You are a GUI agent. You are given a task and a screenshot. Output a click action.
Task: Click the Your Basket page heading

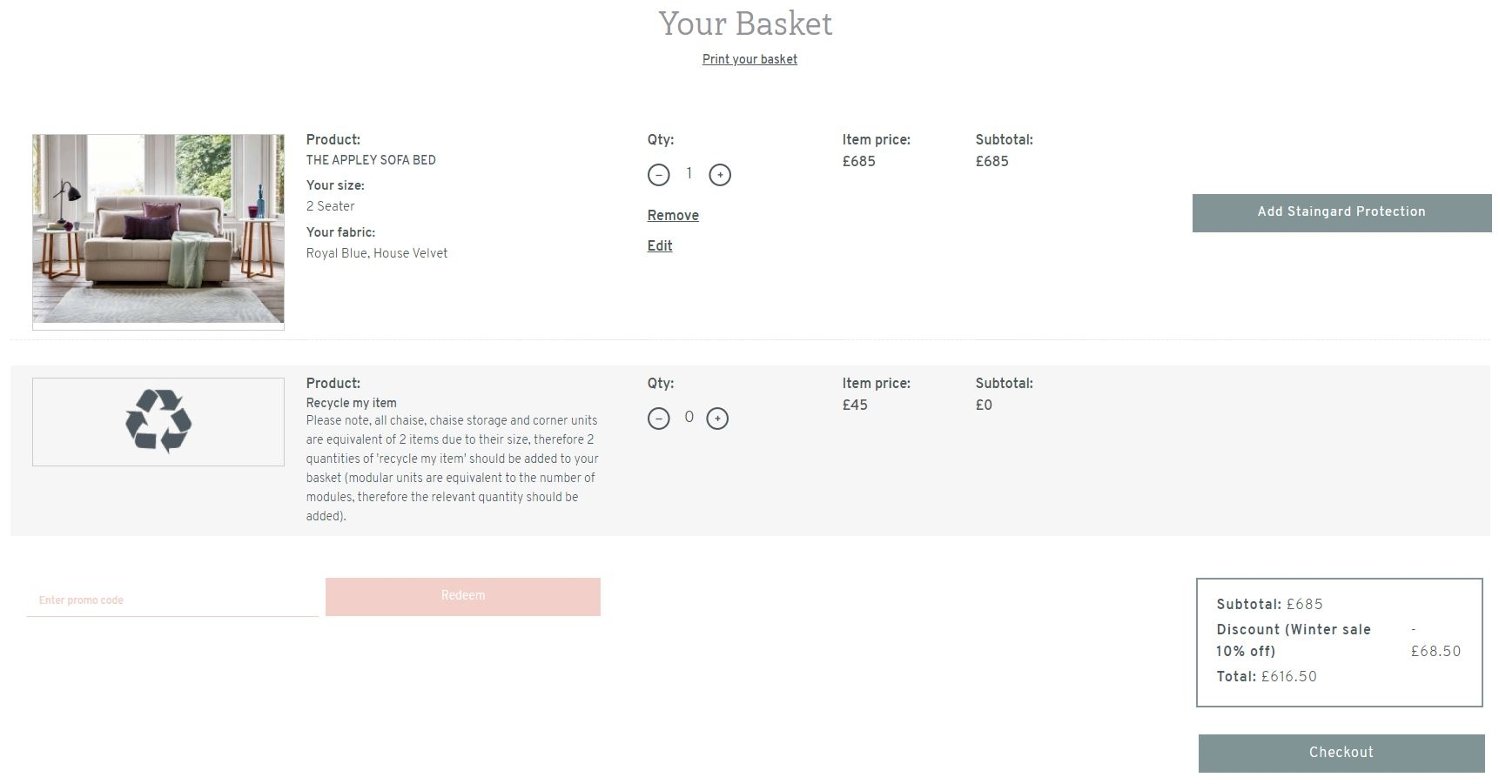click(x=746, y=24)
